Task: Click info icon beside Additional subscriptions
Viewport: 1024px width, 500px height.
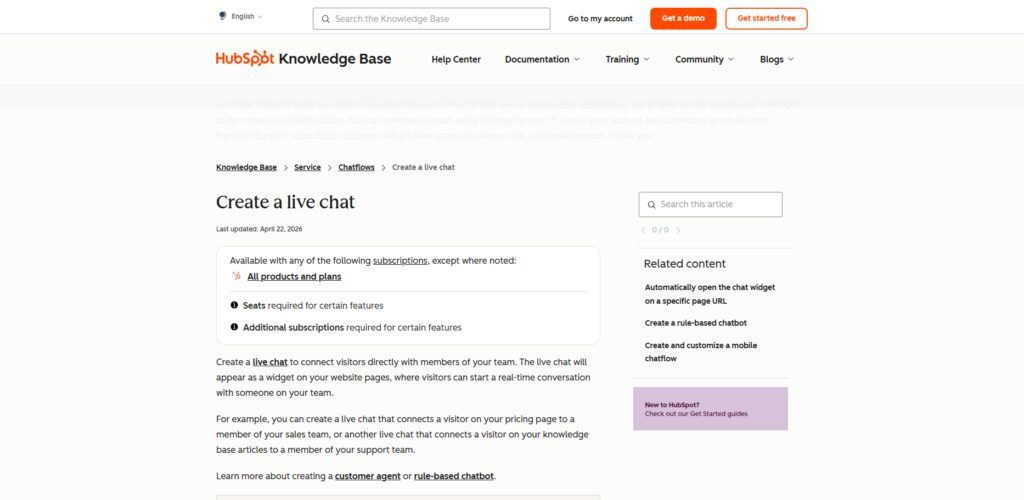Action: point(234,327)
